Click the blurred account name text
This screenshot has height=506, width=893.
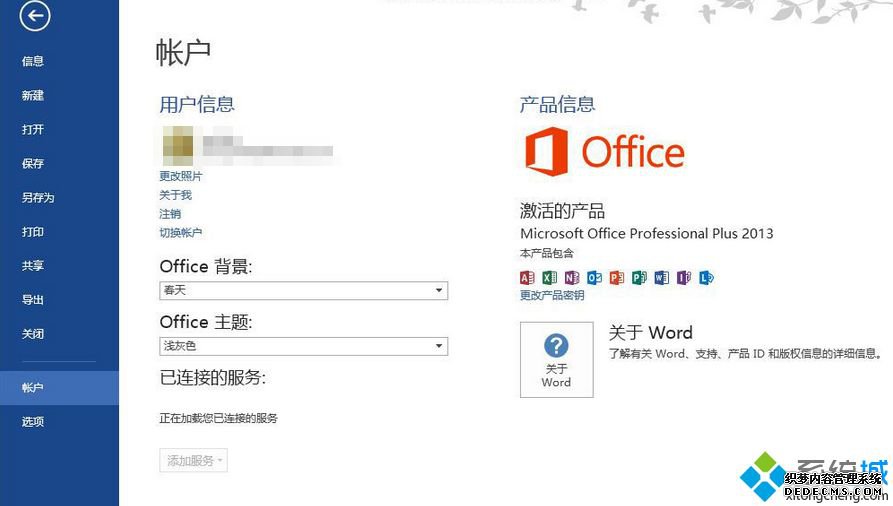pyautogui.click(x=268, y=146)
